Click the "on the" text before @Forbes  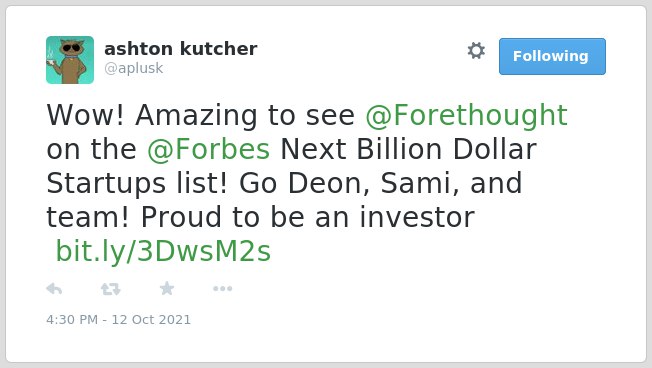click(91, 149)
